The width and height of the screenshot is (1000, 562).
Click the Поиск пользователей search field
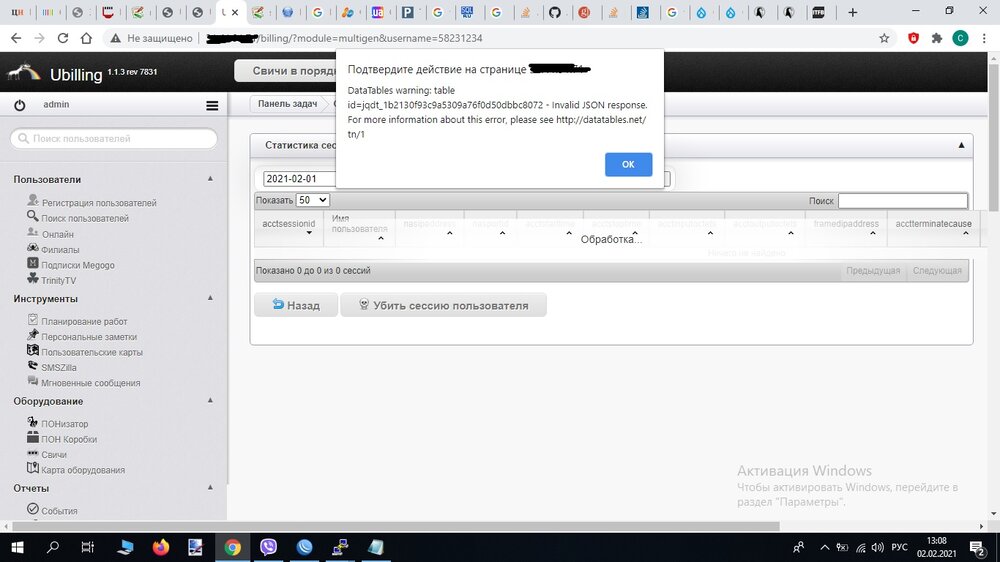tap(113, 139)
